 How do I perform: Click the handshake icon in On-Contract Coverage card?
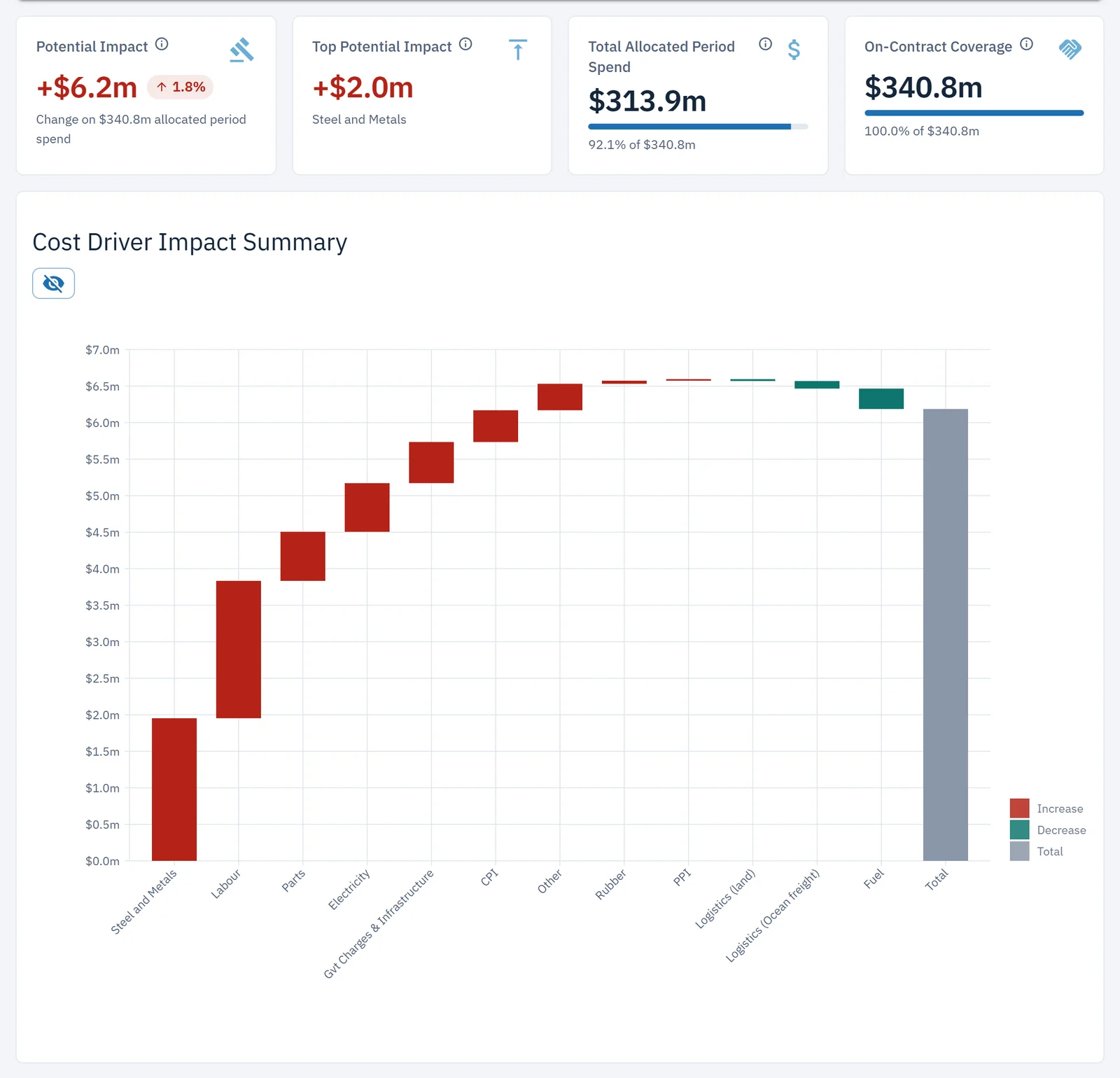1070,49
